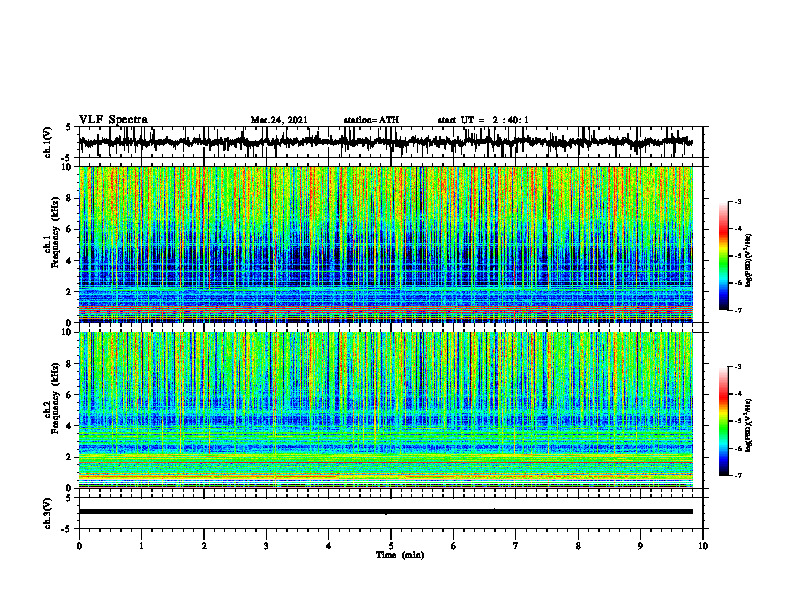The image size is (792, 612).
Task: Click the ch.1 spectrogram color scale bar
Action: [724, 256]
